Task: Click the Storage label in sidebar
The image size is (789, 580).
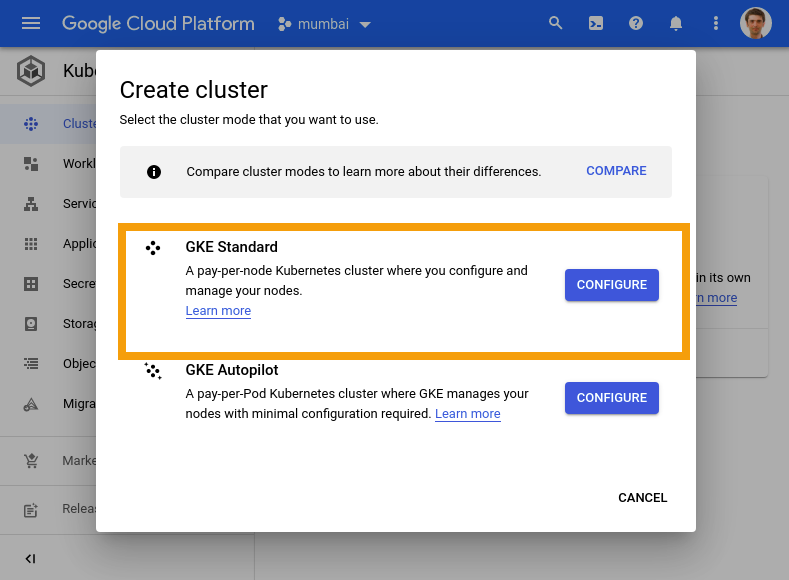Action: tap(79, 323)
